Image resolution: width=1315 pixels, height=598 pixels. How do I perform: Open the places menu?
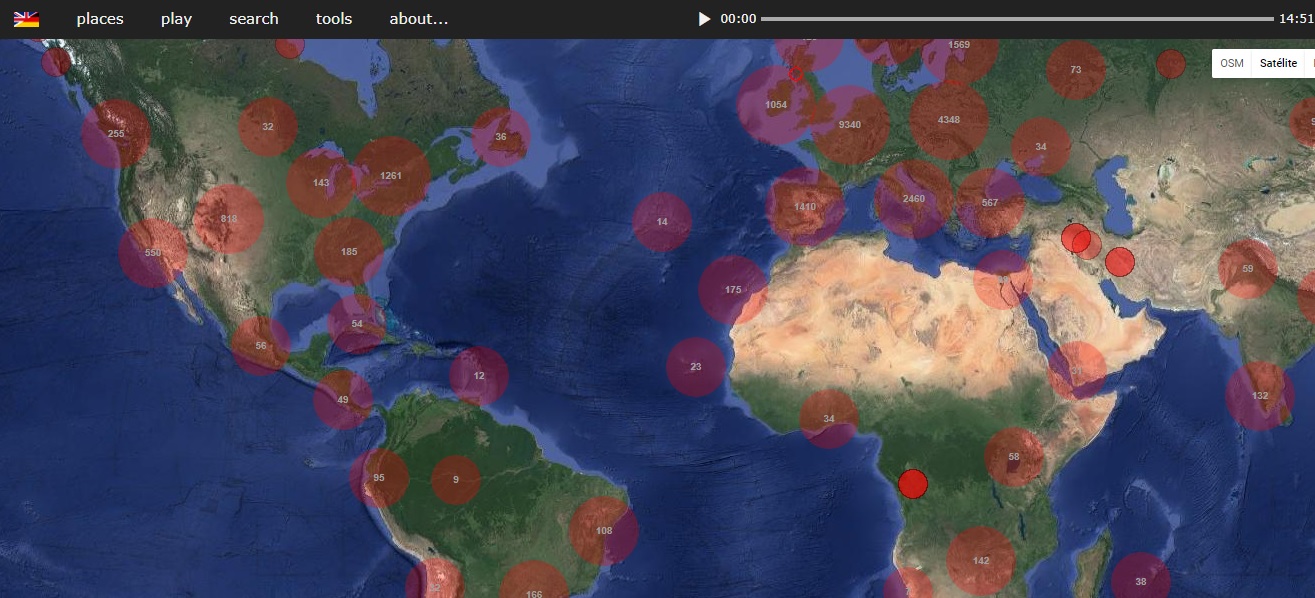100,19
